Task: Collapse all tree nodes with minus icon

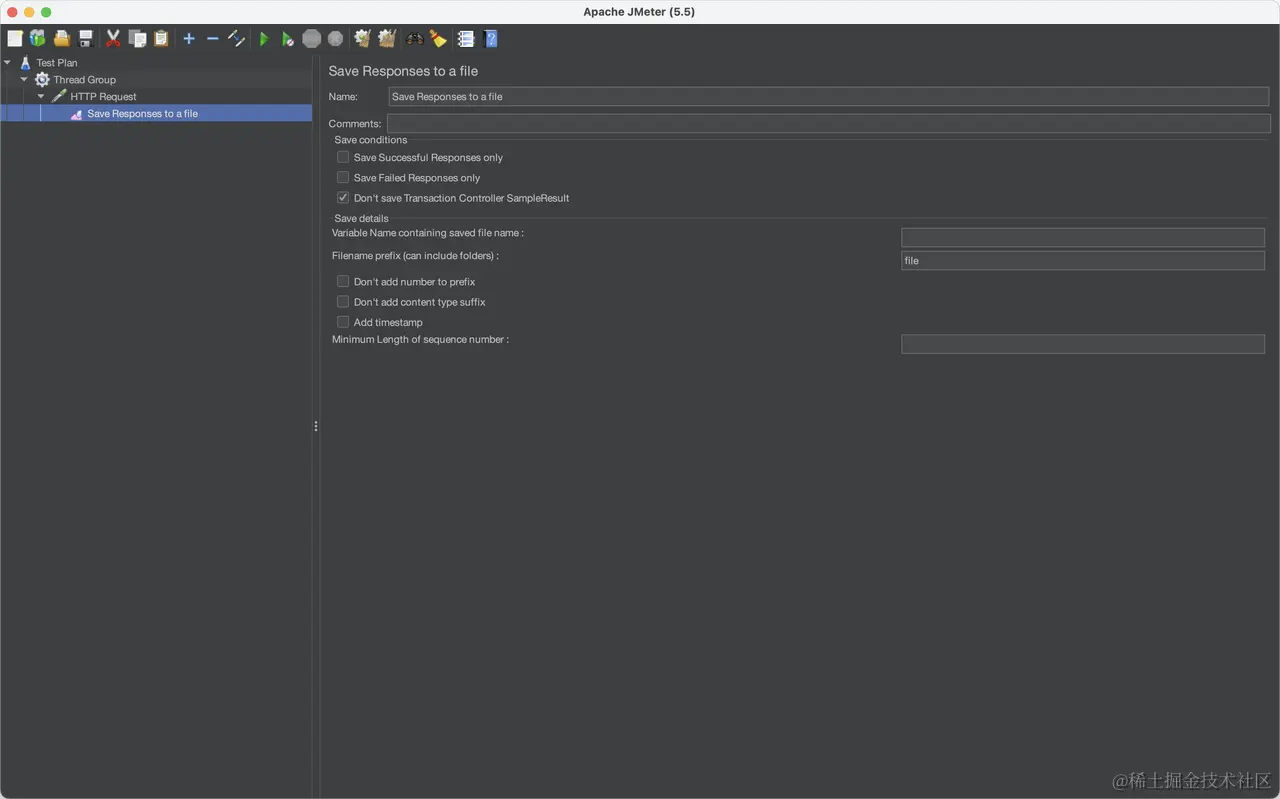Action: pyautogui.click(x=212, y=39)
